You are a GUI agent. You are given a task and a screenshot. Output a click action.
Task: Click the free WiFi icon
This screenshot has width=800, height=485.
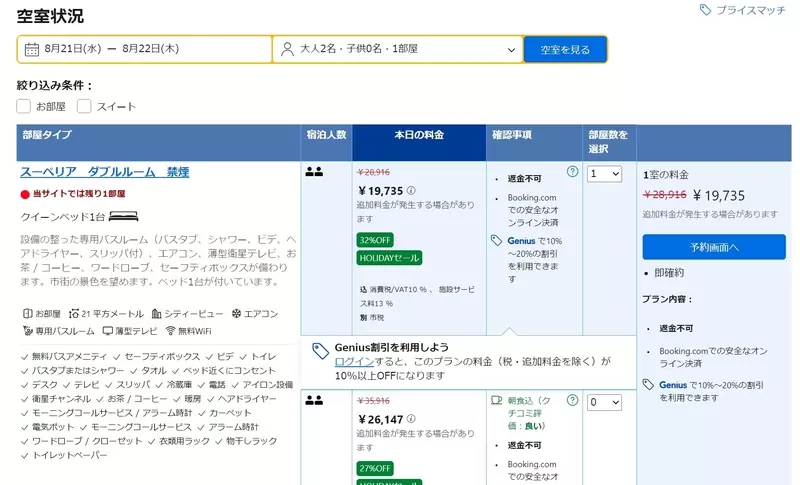point(170,331)
